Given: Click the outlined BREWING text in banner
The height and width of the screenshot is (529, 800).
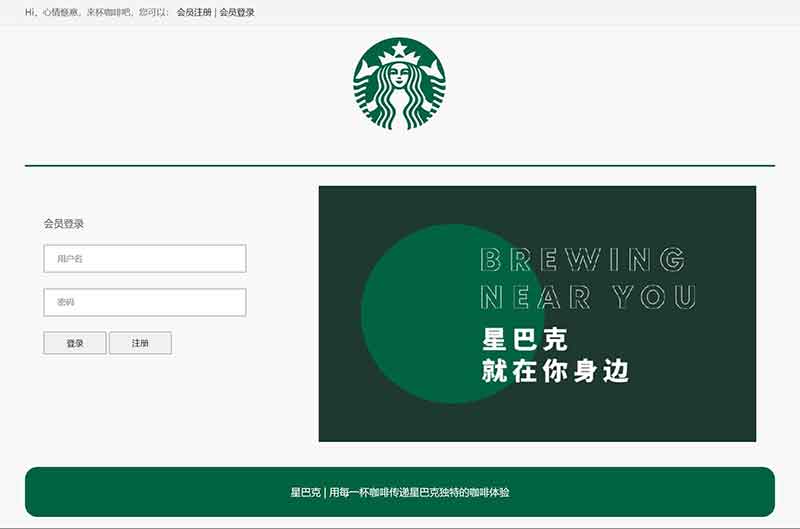Looking at the screenshot, I should 582,260.
